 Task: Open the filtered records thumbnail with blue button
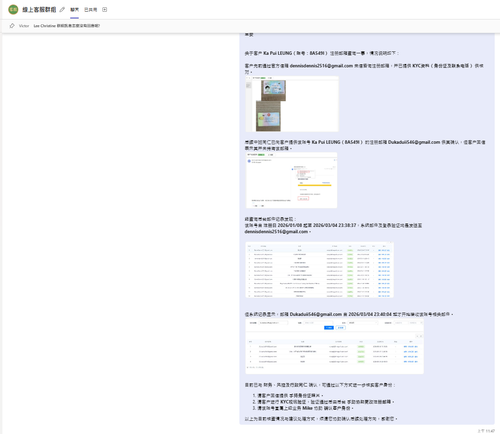[x=335, y=346]
